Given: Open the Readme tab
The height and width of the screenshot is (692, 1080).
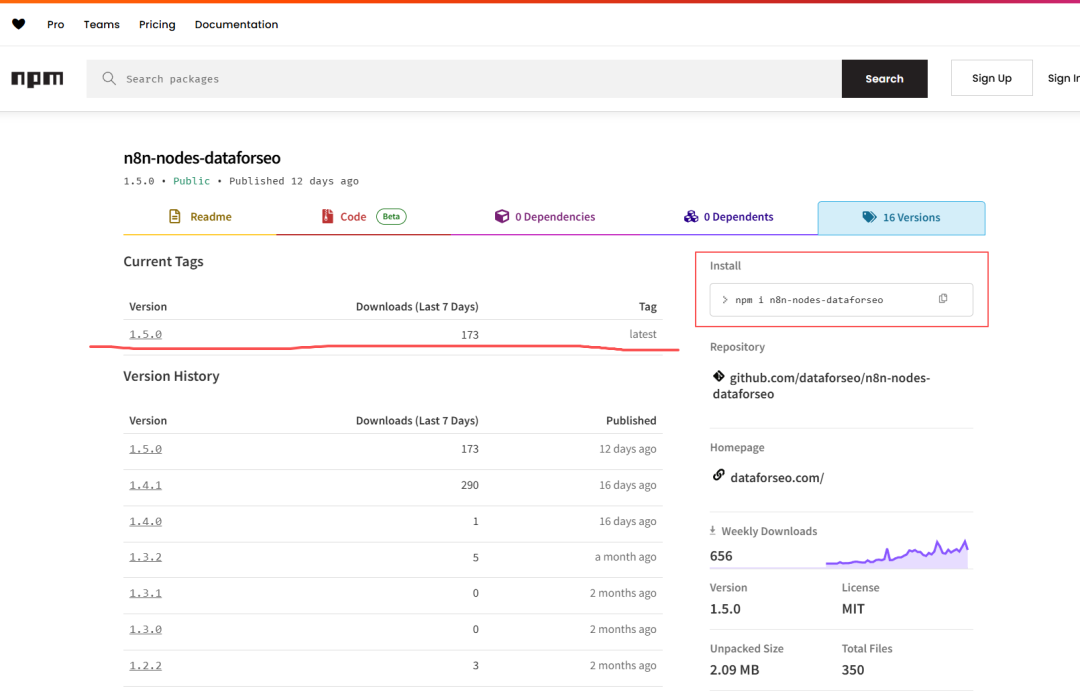Looking at the screenshot, I should (199, 217).
